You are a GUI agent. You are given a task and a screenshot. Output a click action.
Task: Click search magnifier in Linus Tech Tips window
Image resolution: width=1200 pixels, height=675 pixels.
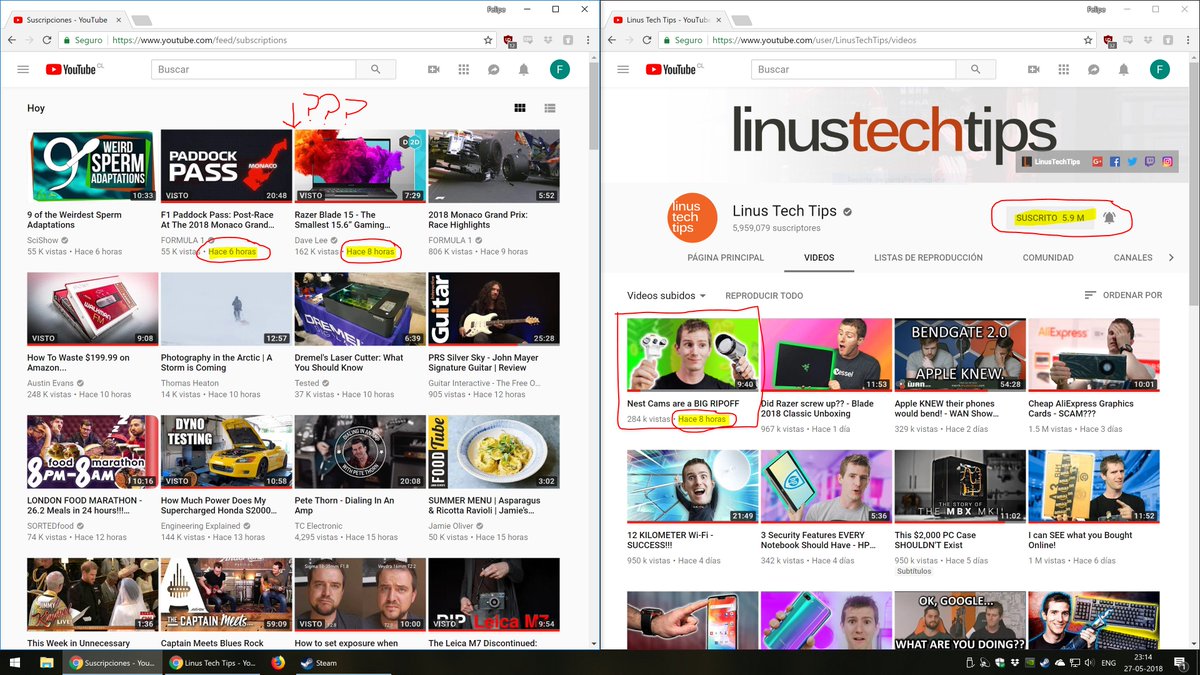[975, 69]
